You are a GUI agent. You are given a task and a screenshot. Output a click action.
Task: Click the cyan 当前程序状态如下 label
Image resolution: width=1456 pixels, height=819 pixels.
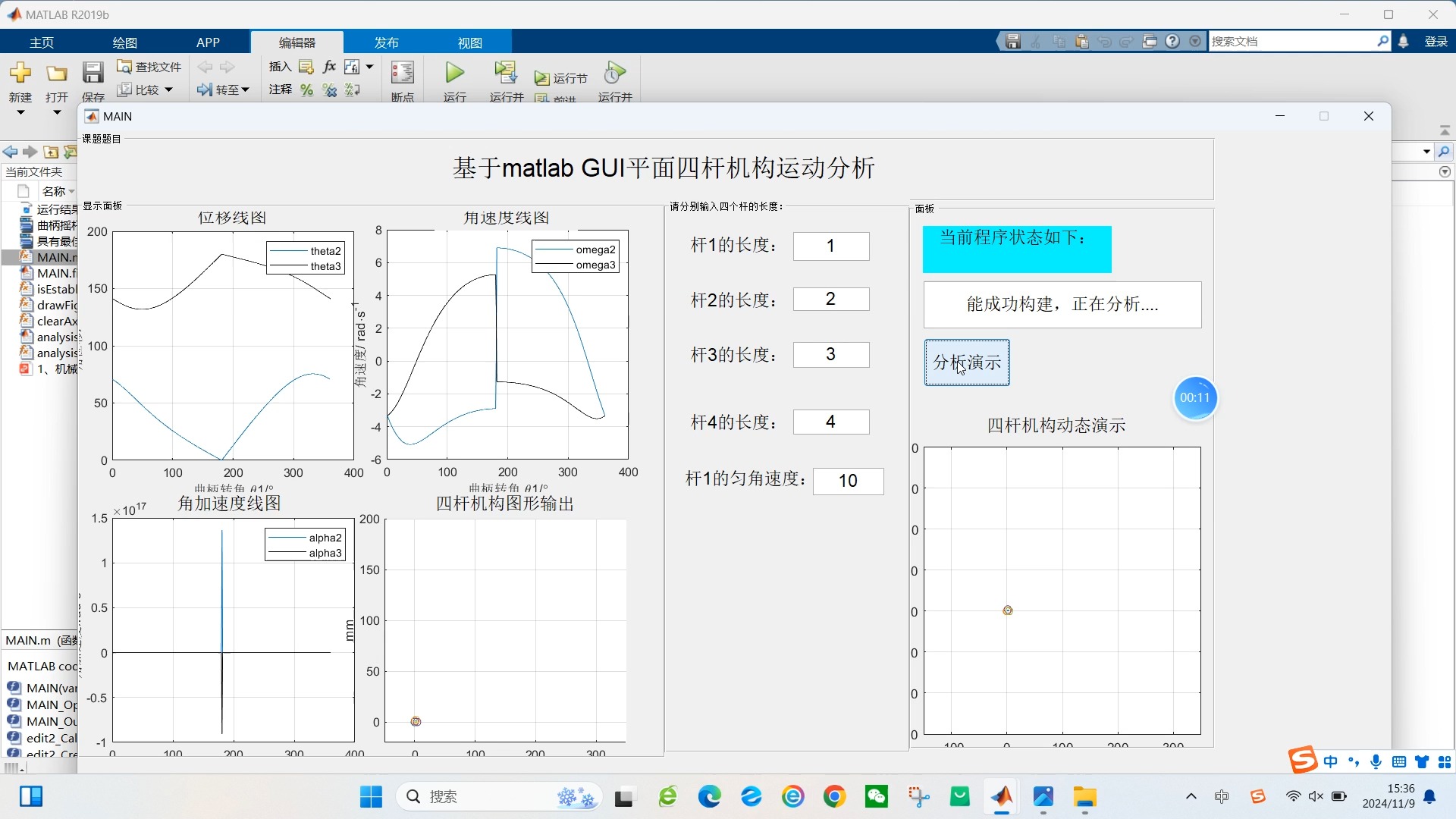pos(1017,249)
